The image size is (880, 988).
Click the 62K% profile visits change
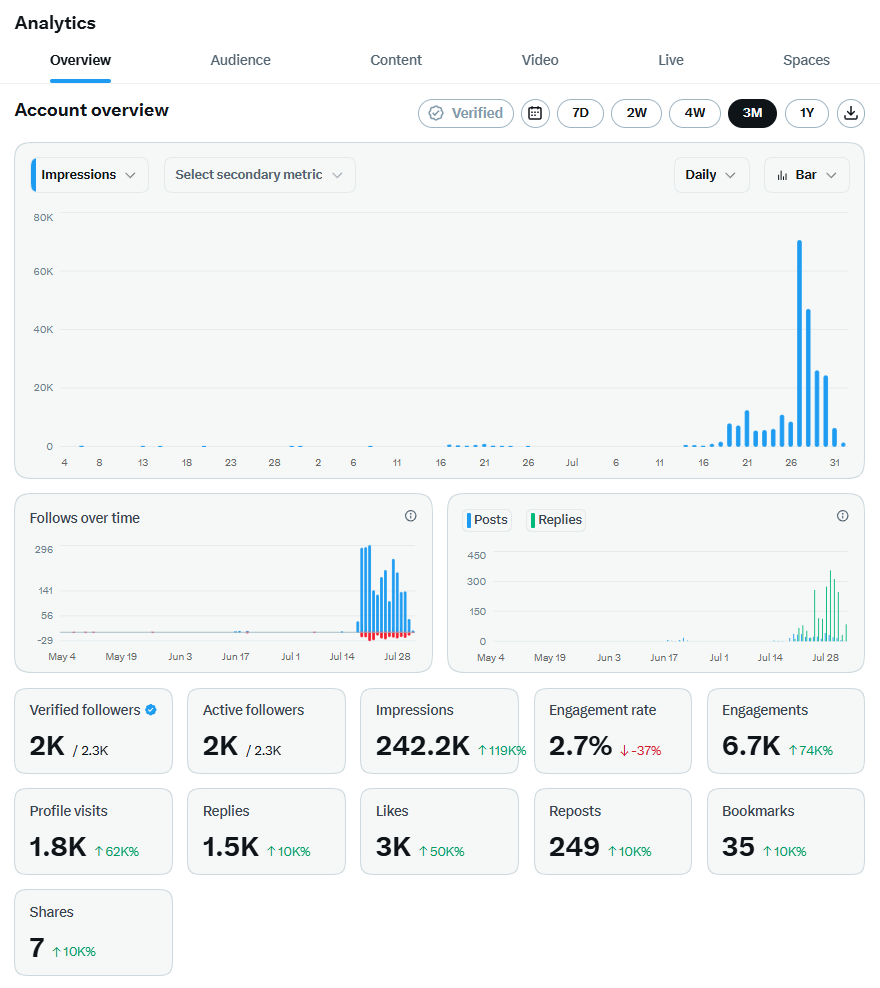click(117, 851)
